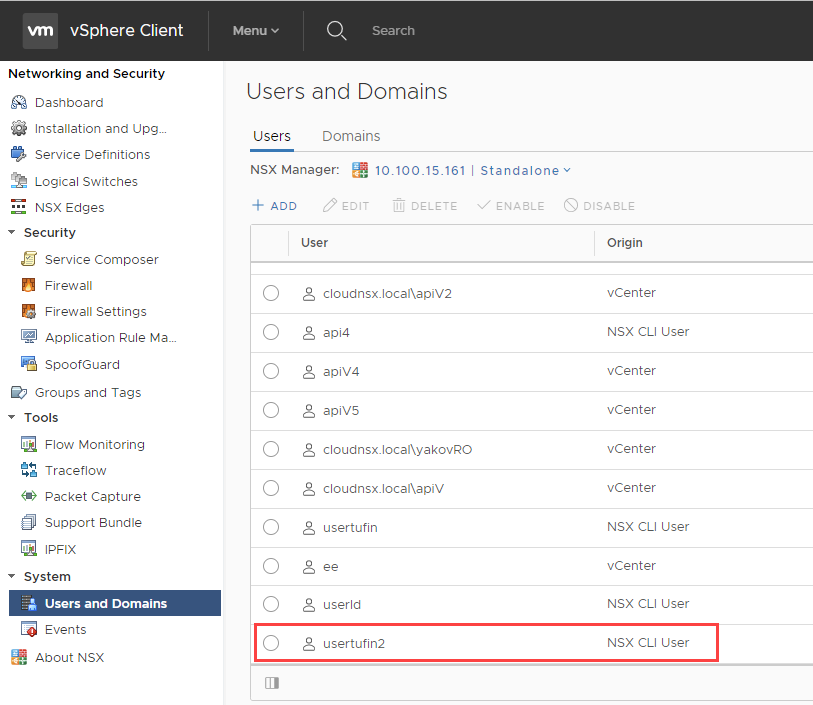Switch to the Domains tab
This screenshot has width=813, height=705.
(x=351, y=136)
